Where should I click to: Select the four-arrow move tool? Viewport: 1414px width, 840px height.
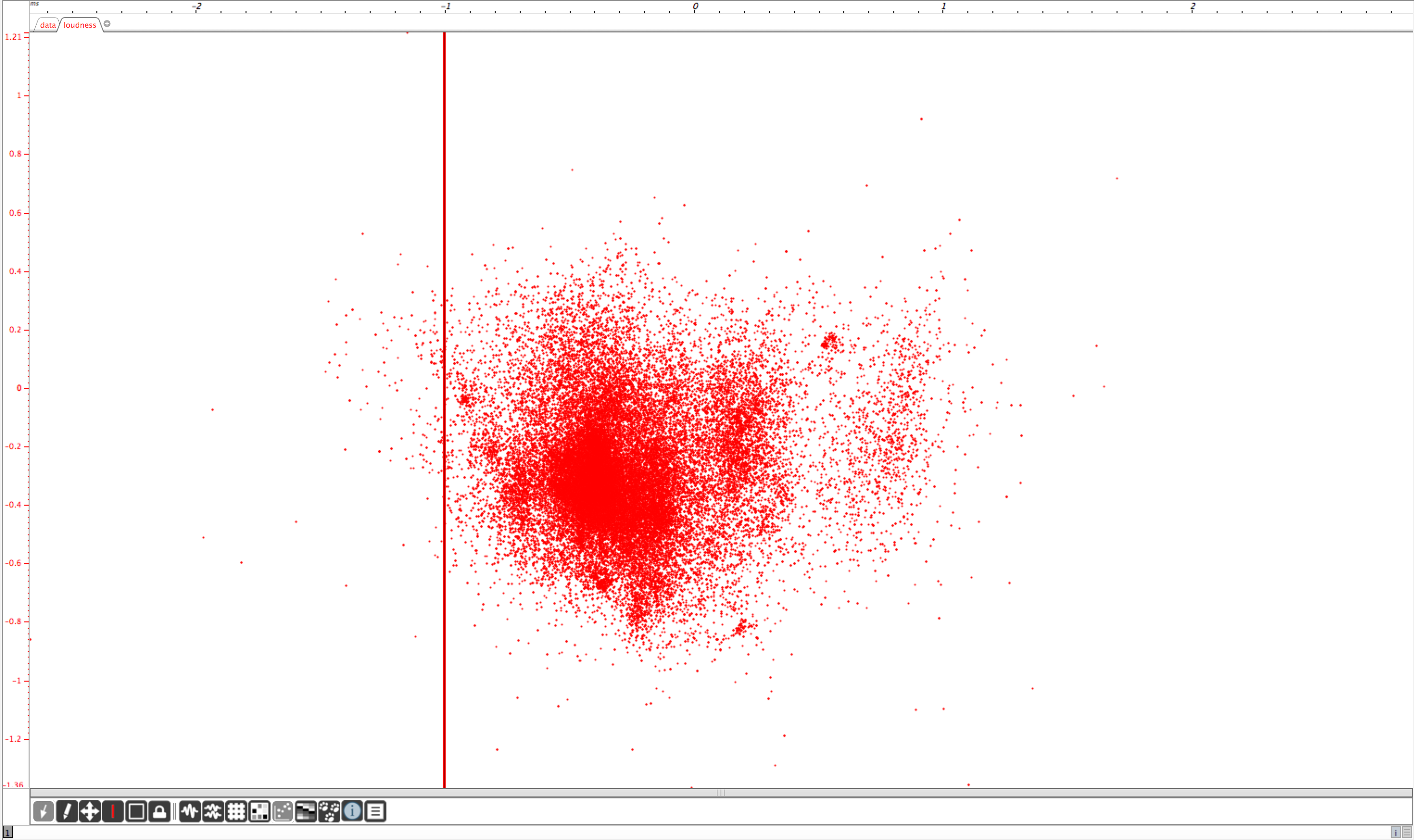click(90, 811)
